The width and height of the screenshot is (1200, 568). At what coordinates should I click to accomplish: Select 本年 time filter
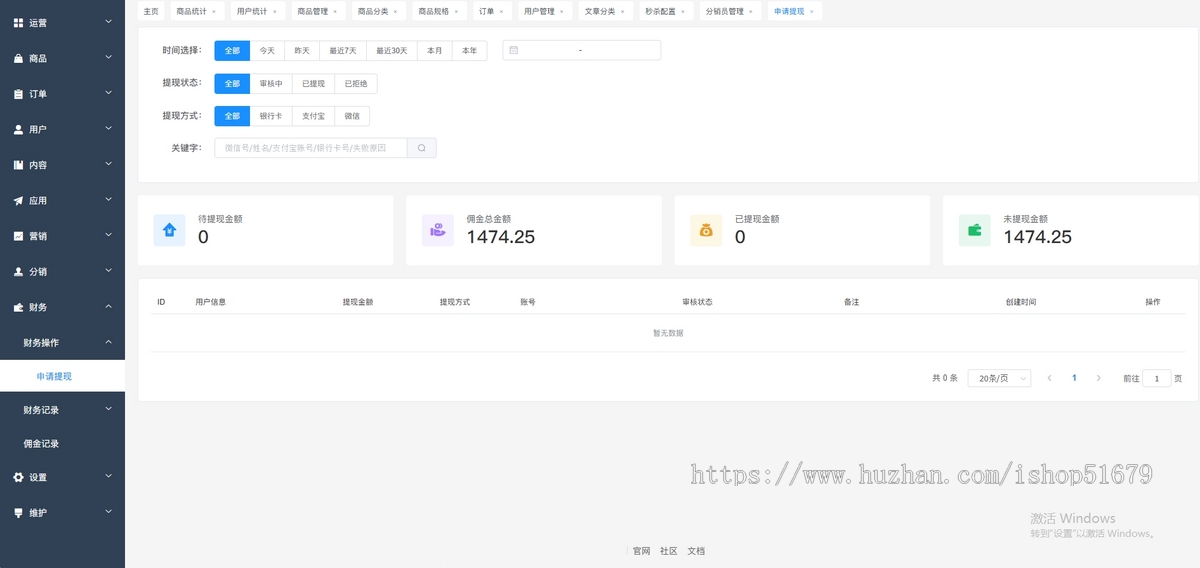pos(469,50)
